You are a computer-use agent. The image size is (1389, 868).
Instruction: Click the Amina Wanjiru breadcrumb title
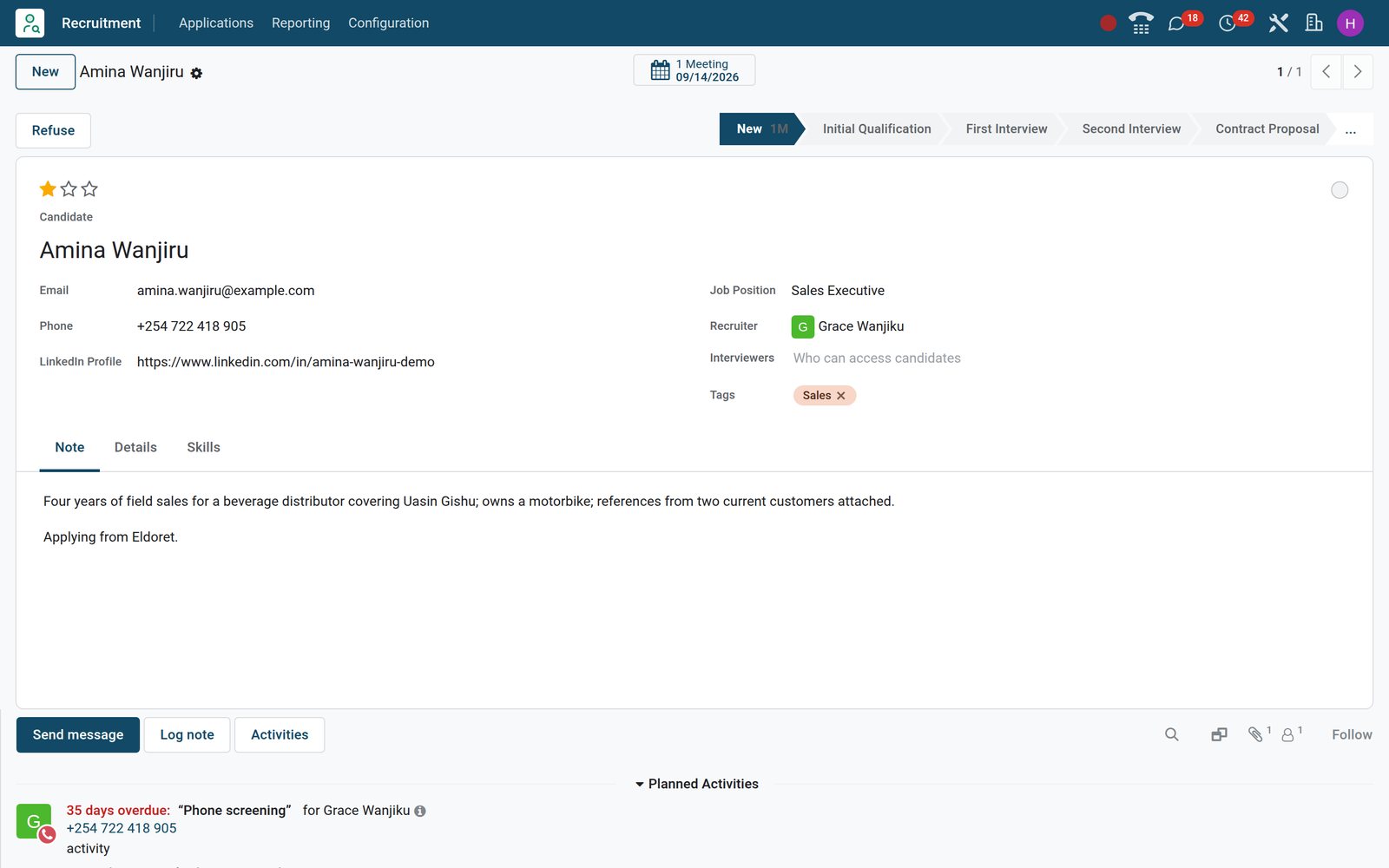pyautogui.click(x=132, y=72)
